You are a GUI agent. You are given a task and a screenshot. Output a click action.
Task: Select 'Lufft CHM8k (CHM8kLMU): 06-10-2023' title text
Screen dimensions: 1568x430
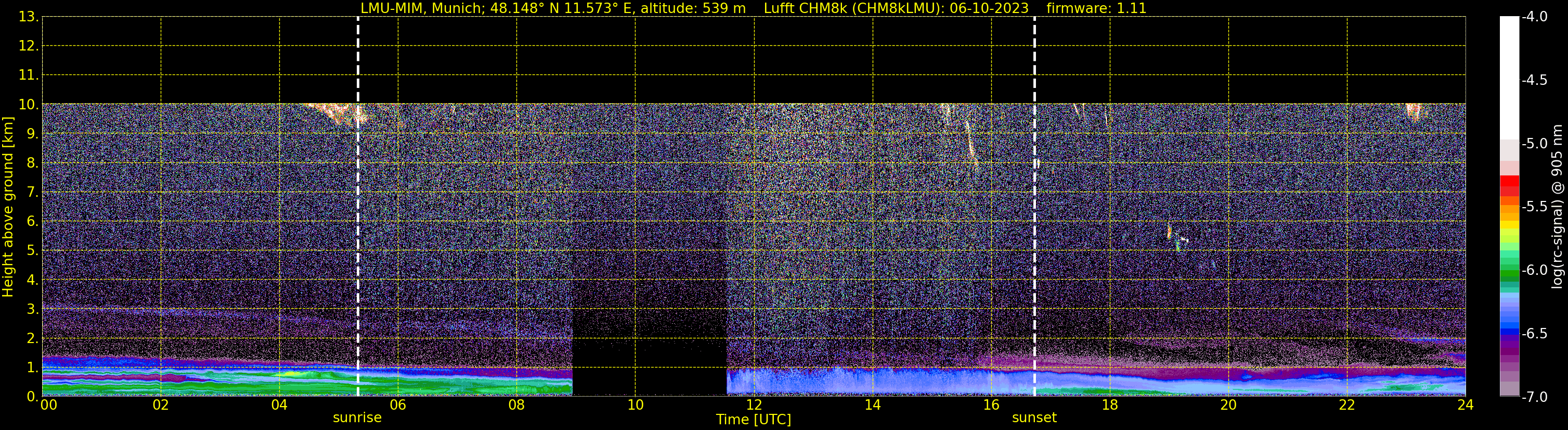tap(896, 8)
